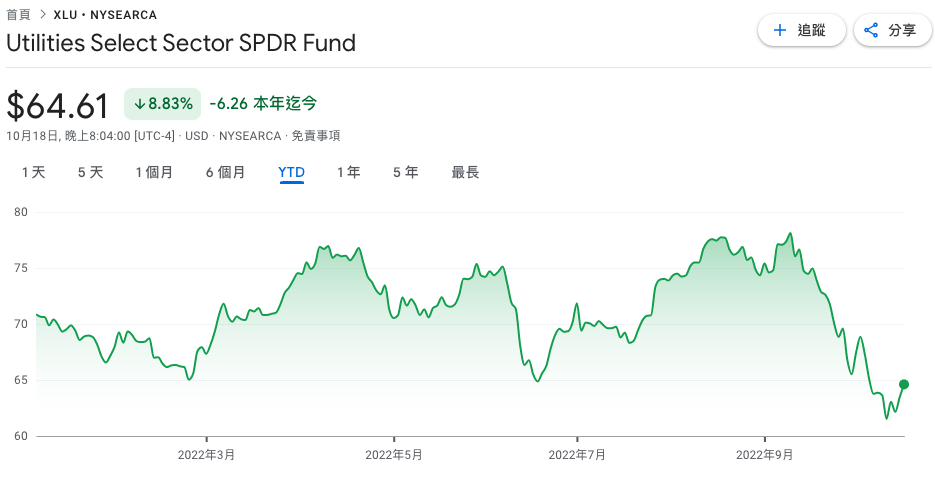
Task: Select the 1天 range tab
Action: click(33, 172)
